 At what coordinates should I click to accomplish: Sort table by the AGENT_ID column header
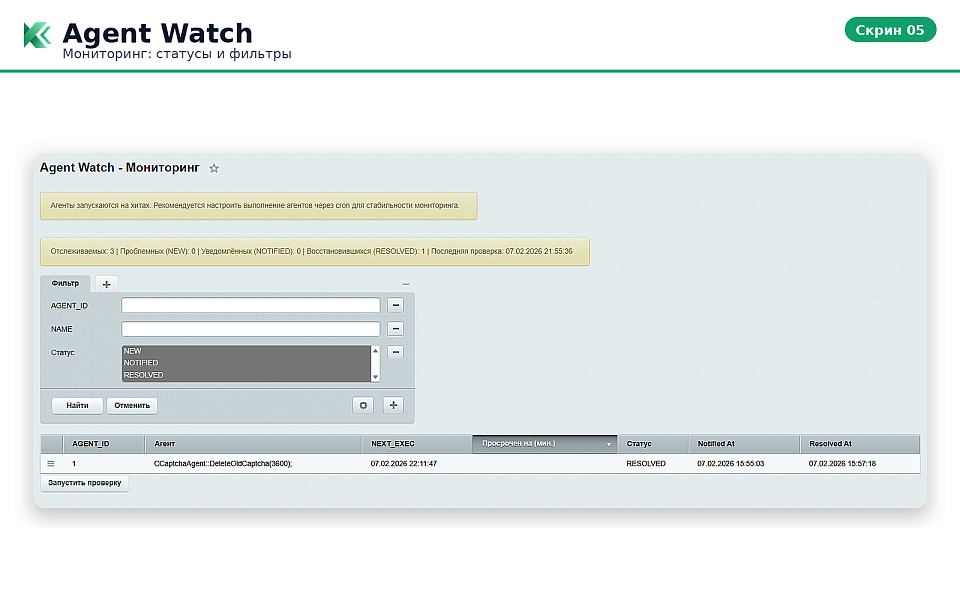[91, 443]
